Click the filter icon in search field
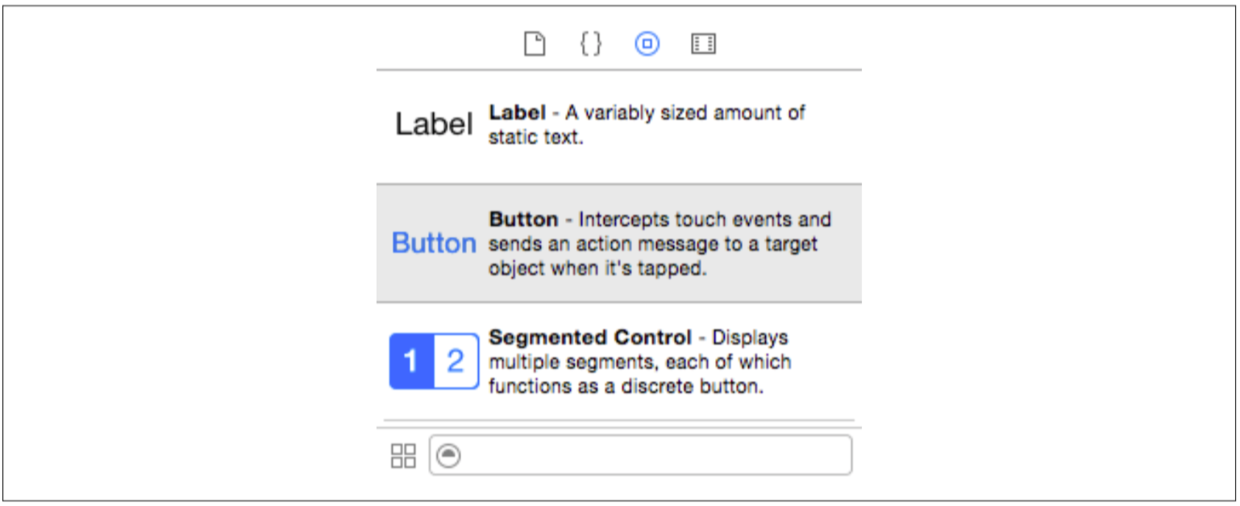Image resolution: width=1240 pixels, height=506 pixels. click(x=450, y=456)
